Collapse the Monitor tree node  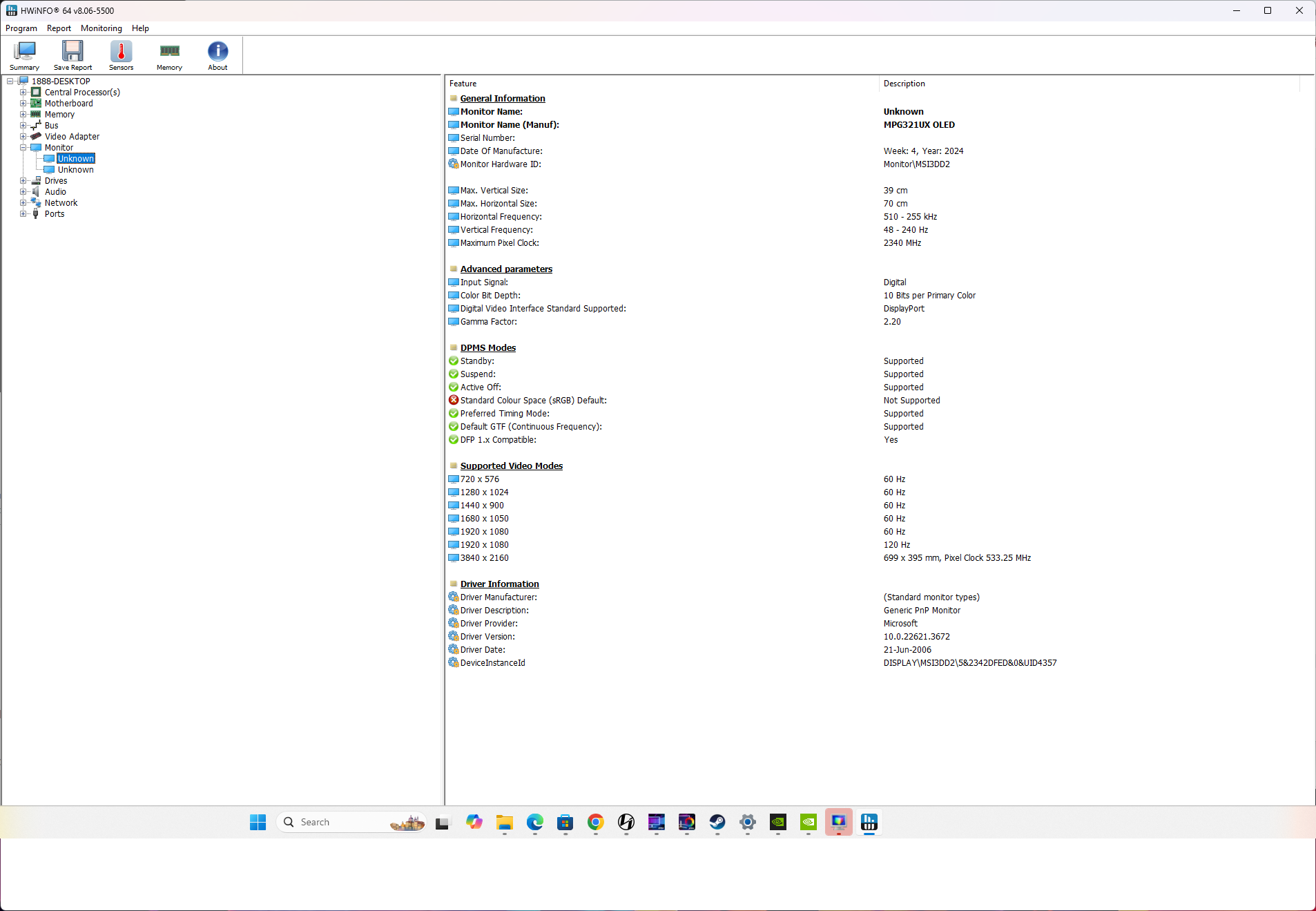23,148
